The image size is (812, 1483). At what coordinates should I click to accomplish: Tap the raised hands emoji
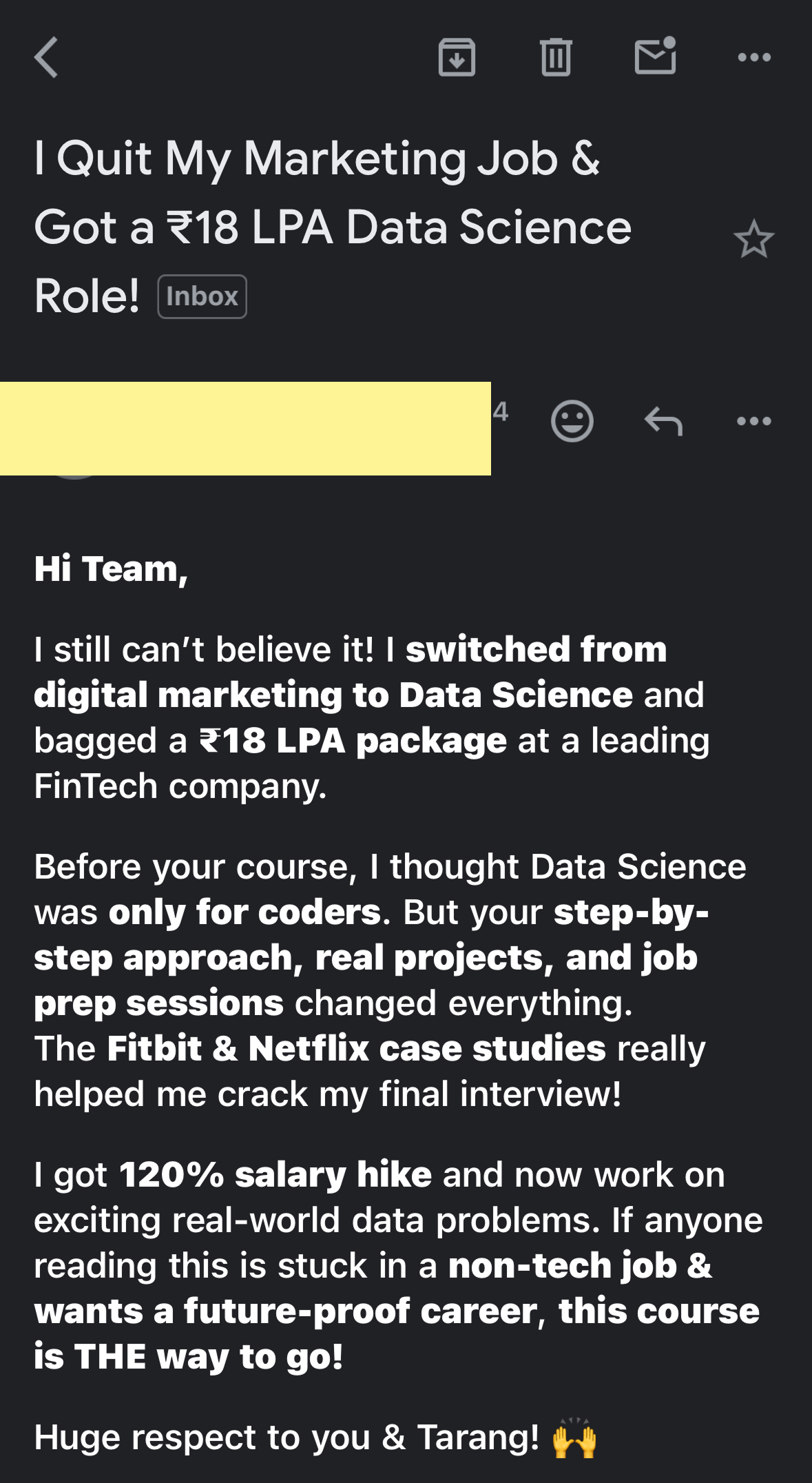574,1438
